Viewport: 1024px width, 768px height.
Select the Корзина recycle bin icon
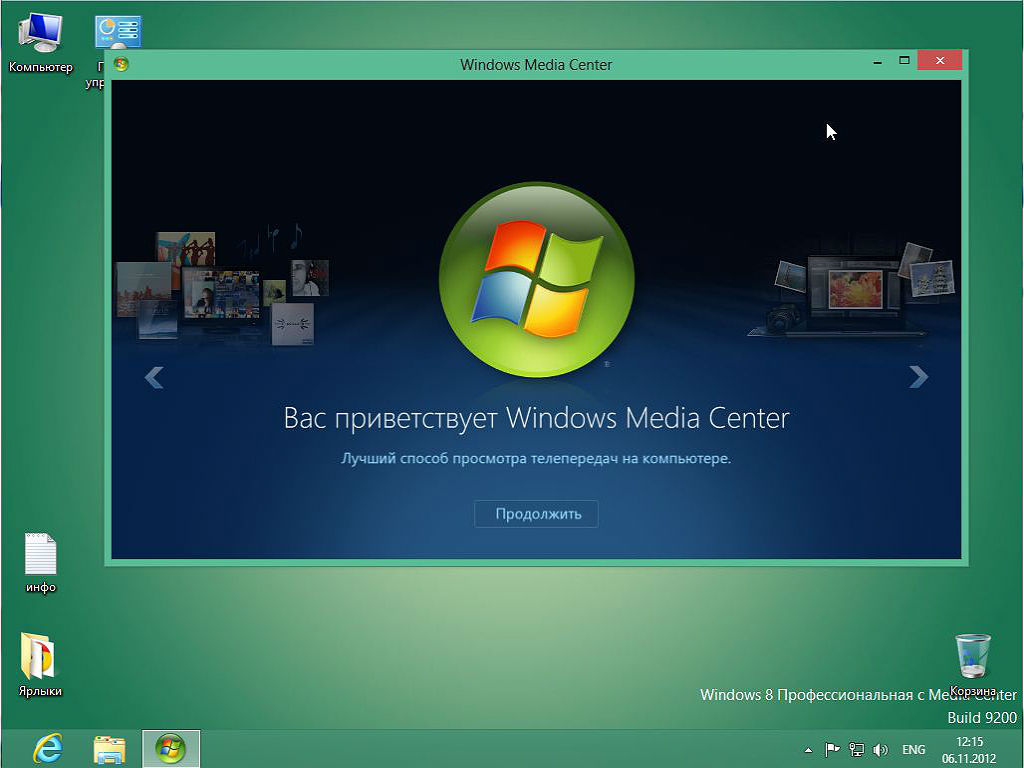coord(973,663)
